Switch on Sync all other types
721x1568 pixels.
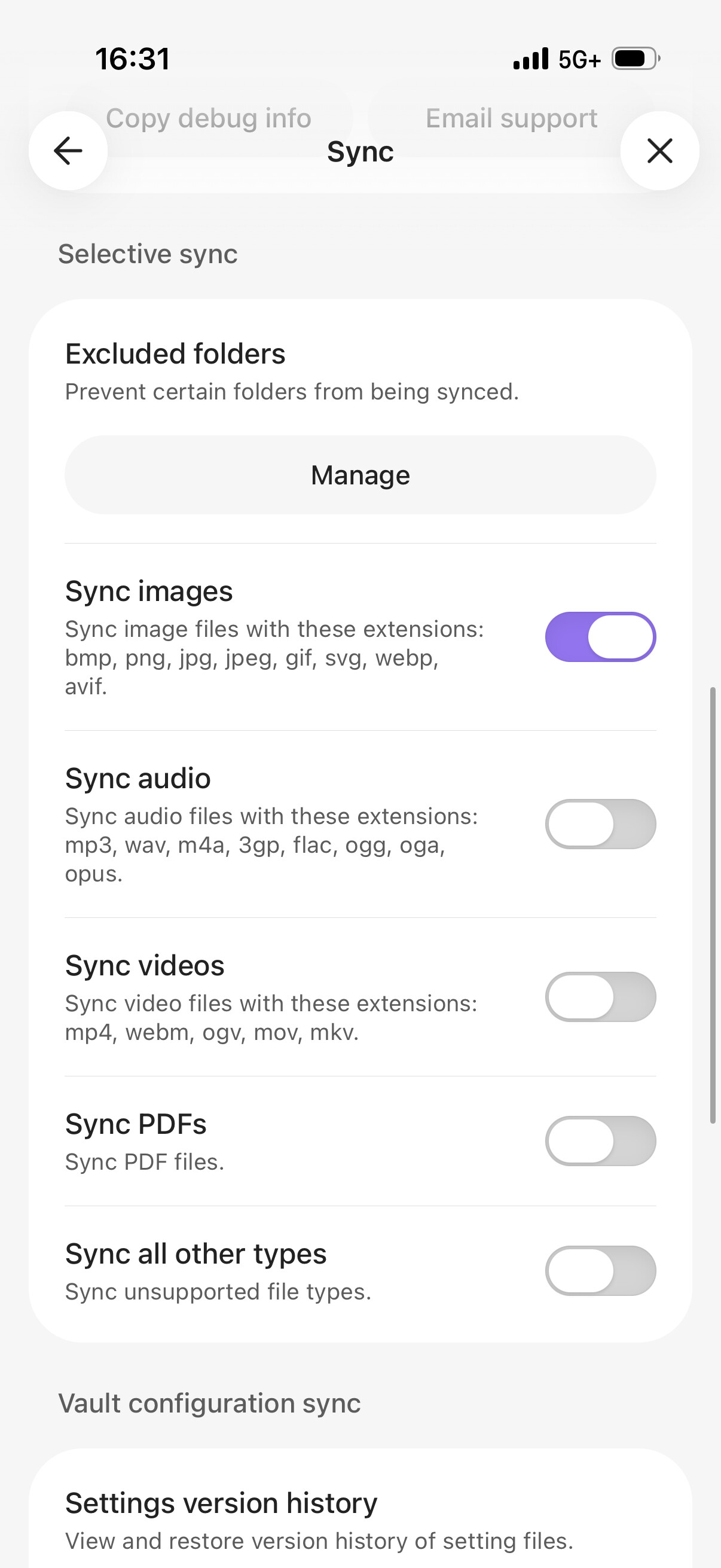pos(600,1271)
